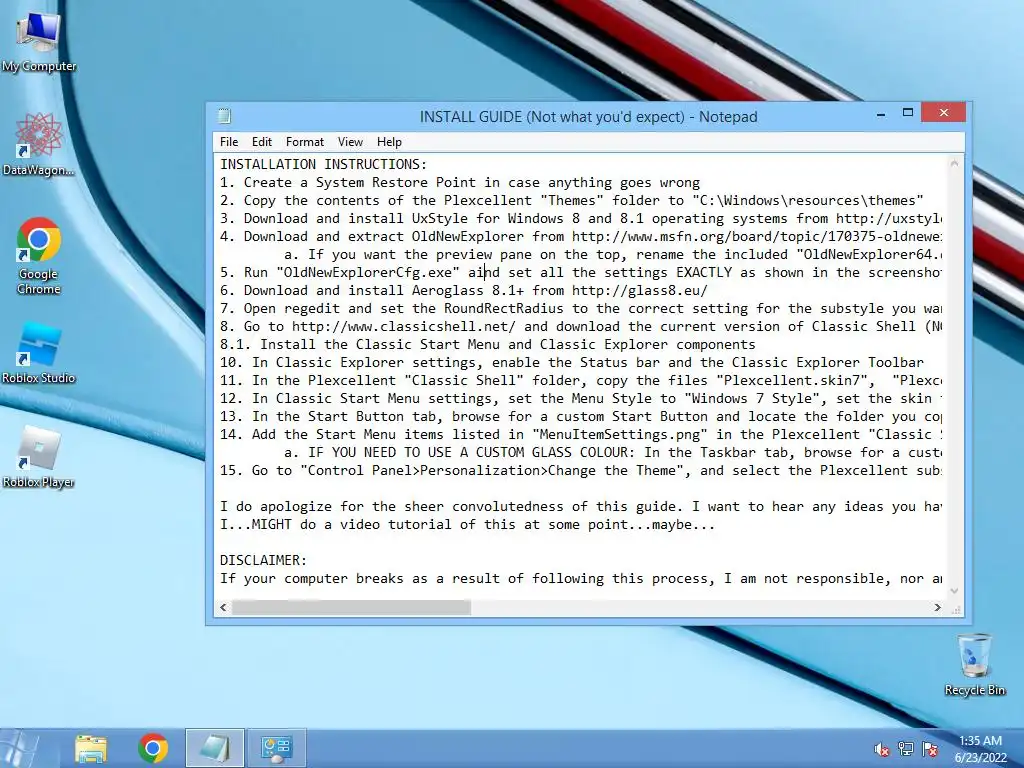
Task: Click the horizontal scrollbar thumb
Action: [x=351, y=607]
